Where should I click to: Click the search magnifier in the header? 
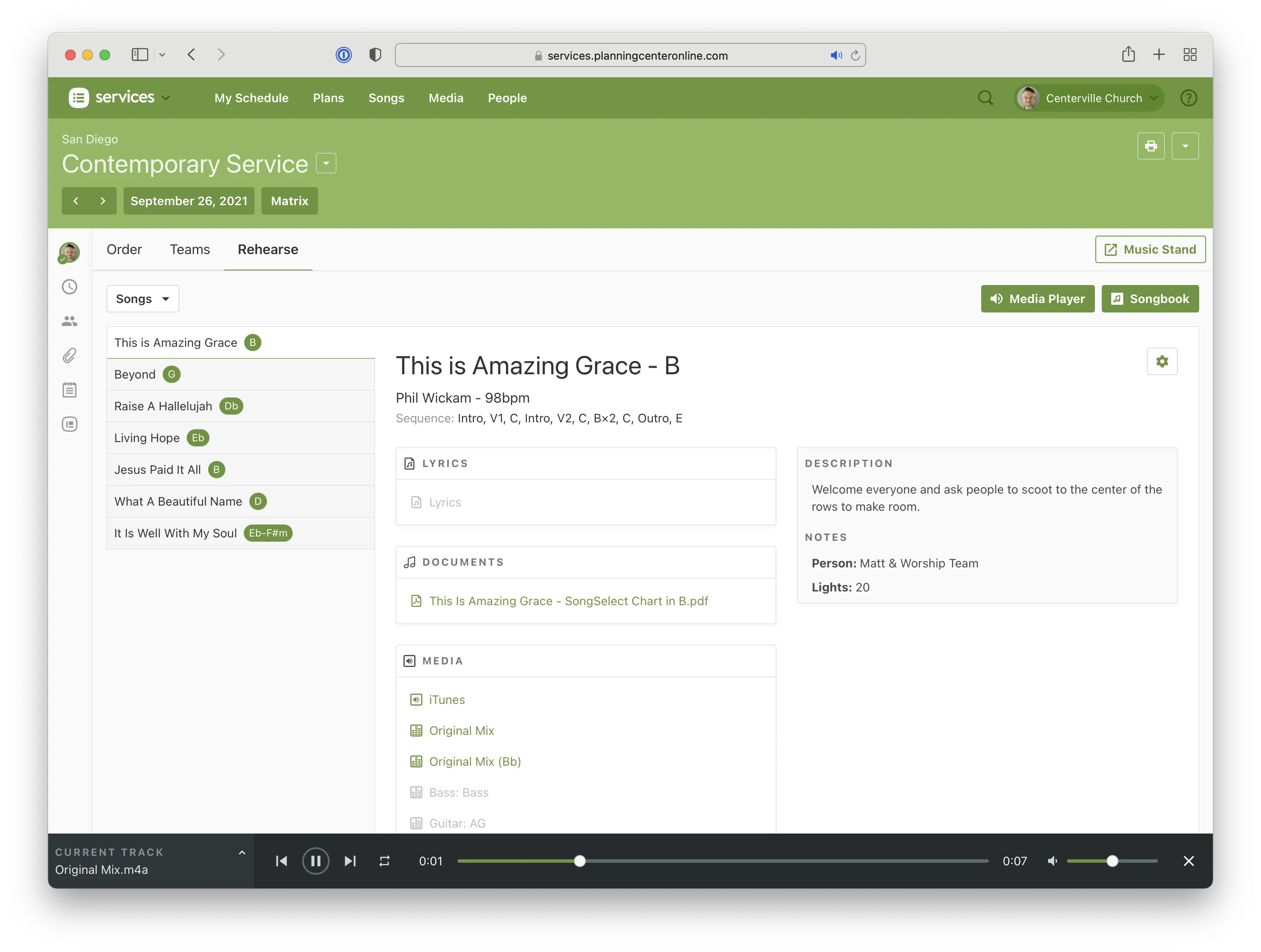(985, 98)
